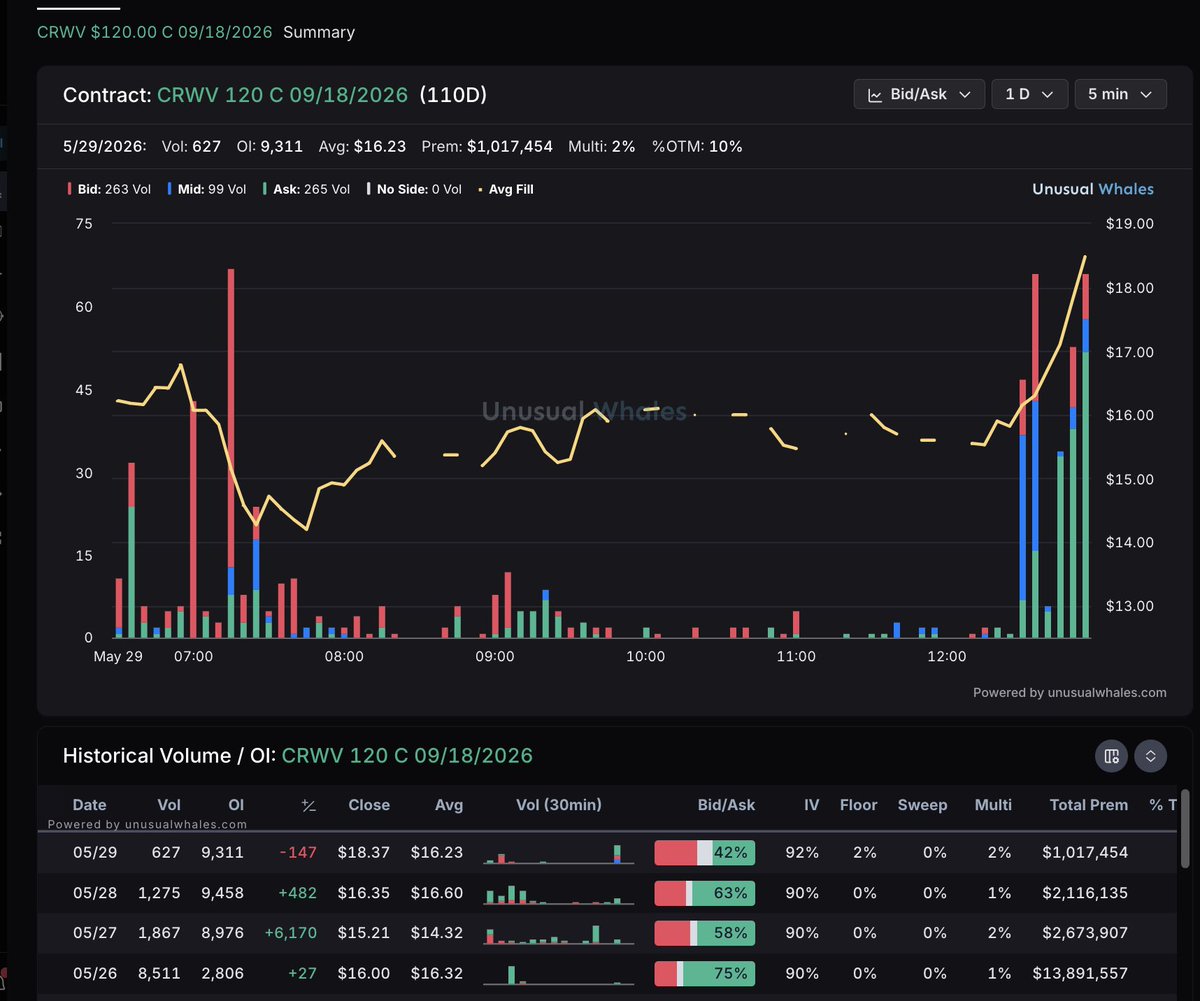The height and width of the screenshot is (1001, 1200).
Task: Click the 30min volume sparkline for 05/29
Action: click(559, 853)
